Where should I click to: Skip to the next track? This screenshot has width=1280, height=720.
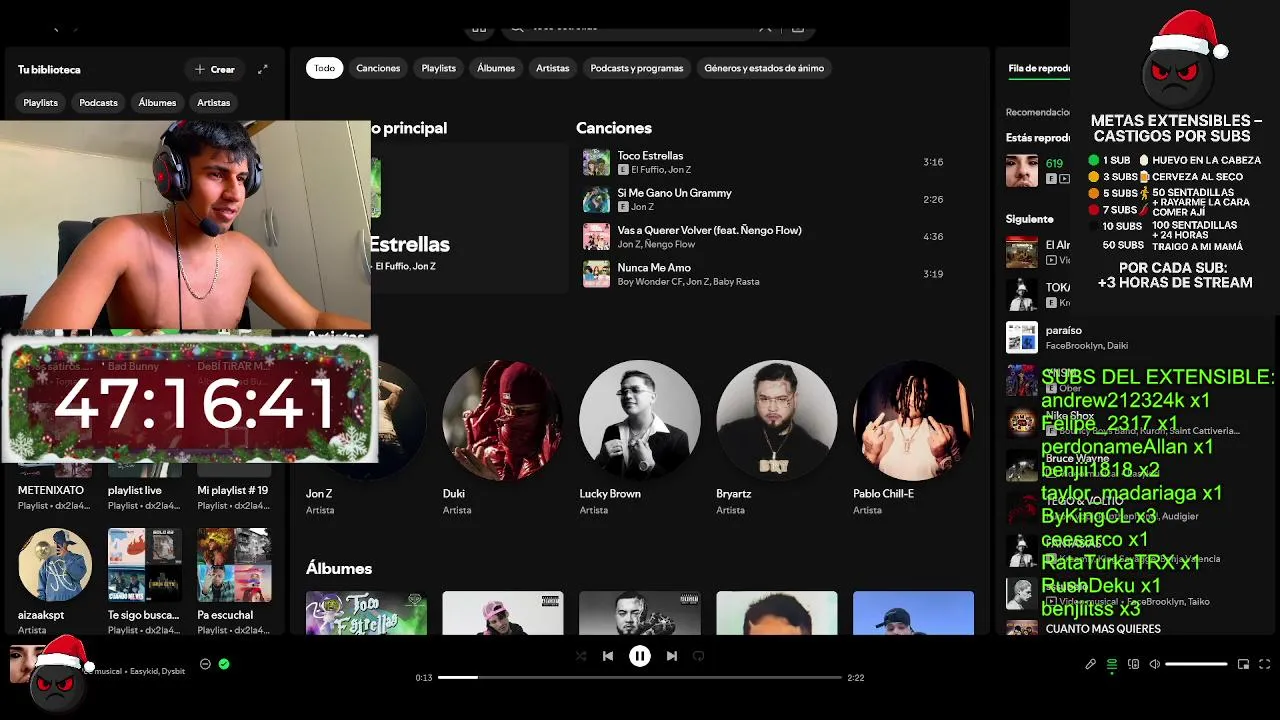pyautogui.click(x=672, y=656)
